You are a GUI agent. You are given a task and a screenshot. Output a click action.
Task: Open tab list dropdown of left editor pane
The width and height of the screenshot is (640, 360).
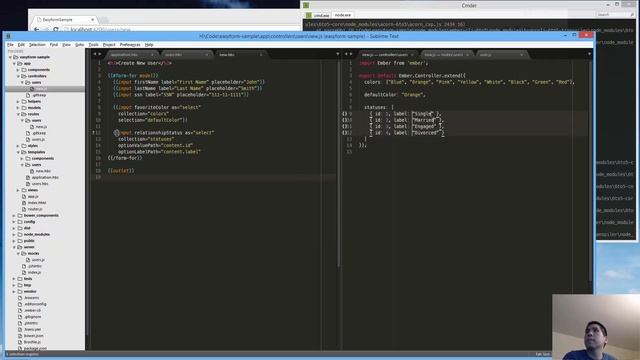pyautogui.click(x=338, y=54)
